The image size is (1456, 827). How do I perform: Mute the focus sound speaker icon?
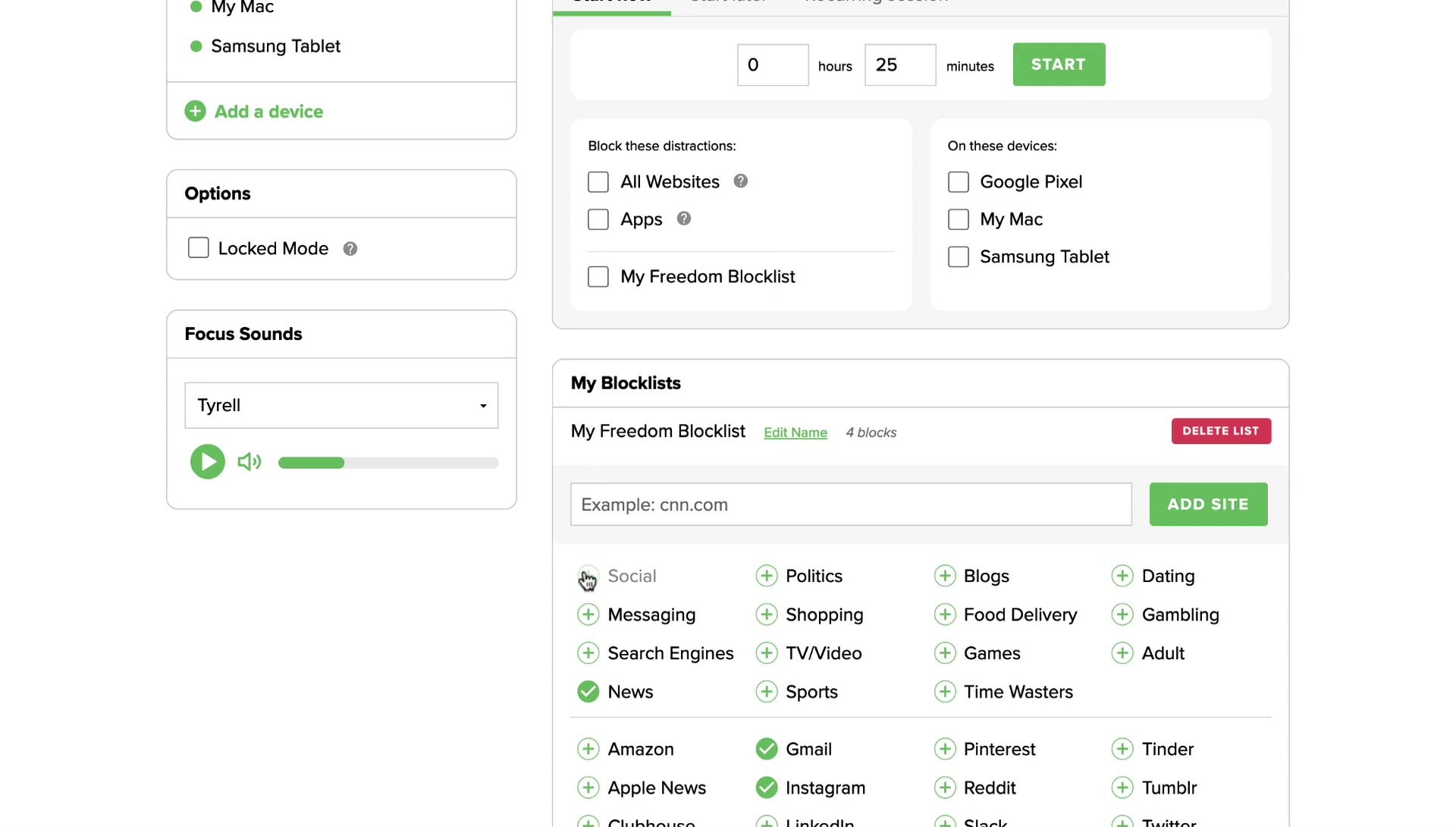249,462
